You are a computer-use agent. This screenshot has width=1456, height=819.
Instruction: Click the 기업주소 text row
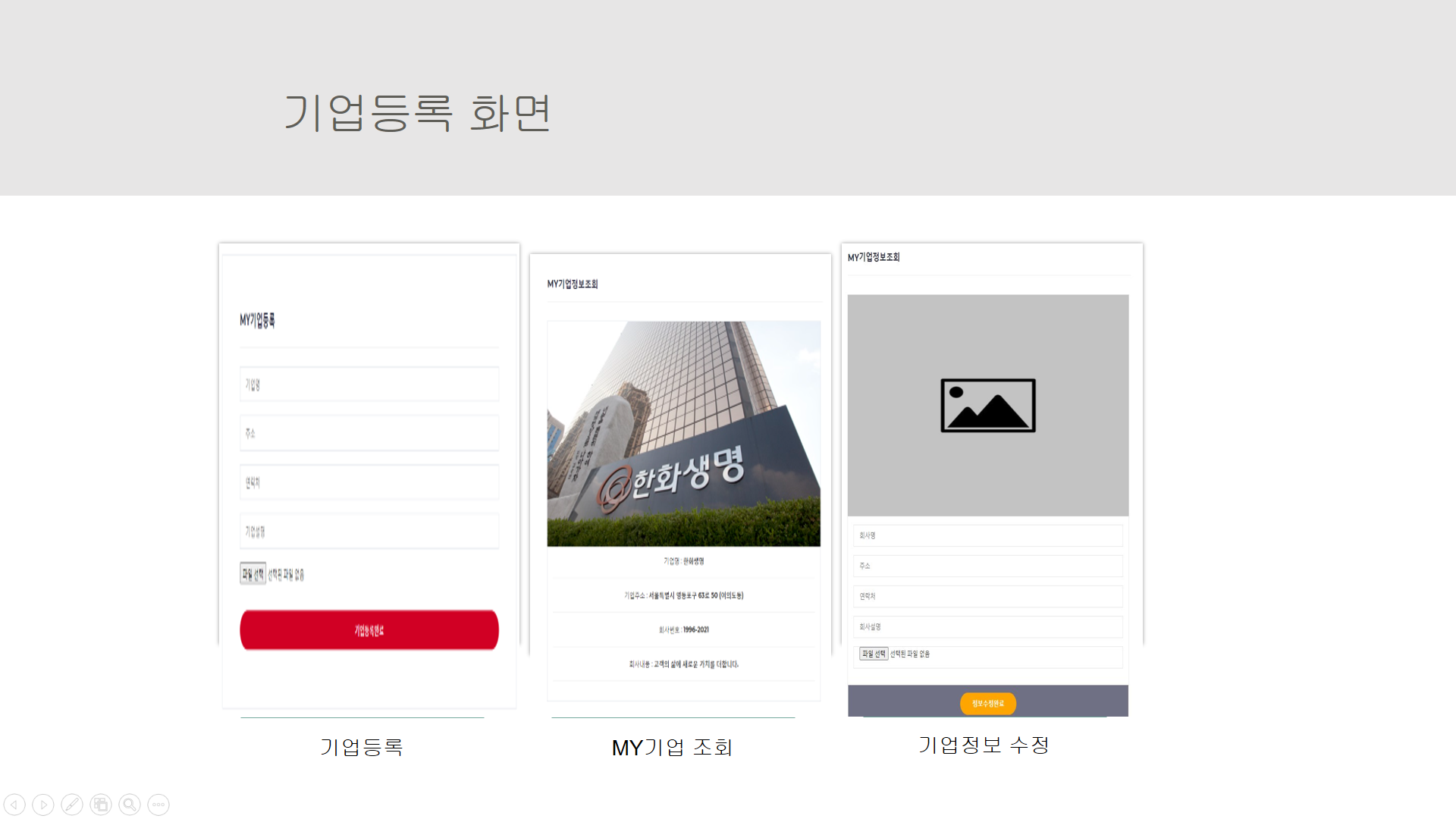683,595
